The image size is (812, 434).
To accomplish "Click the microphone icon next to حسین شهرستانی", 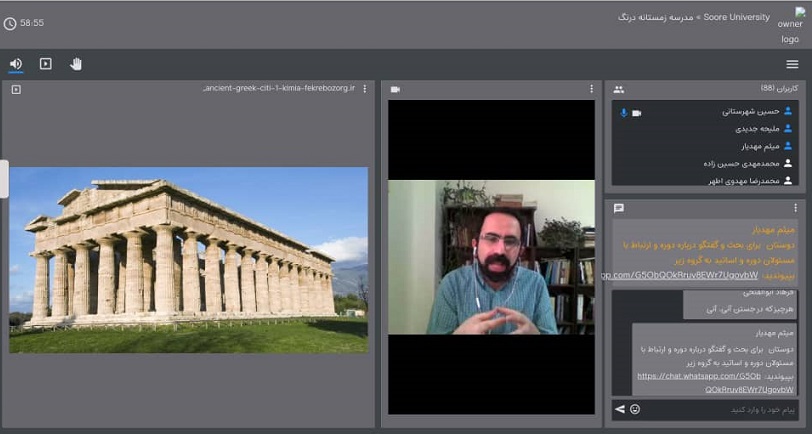I will pyautogui.click(x=624, y=112).
